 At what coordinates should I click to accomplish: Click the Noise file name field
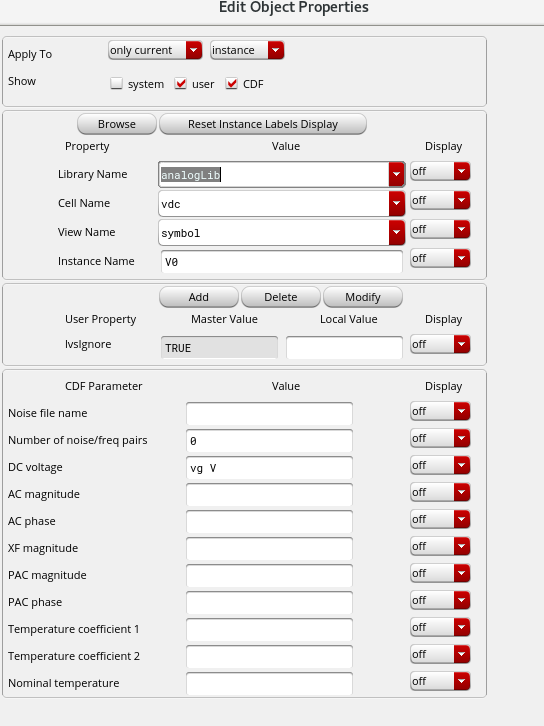coord(269,413)
